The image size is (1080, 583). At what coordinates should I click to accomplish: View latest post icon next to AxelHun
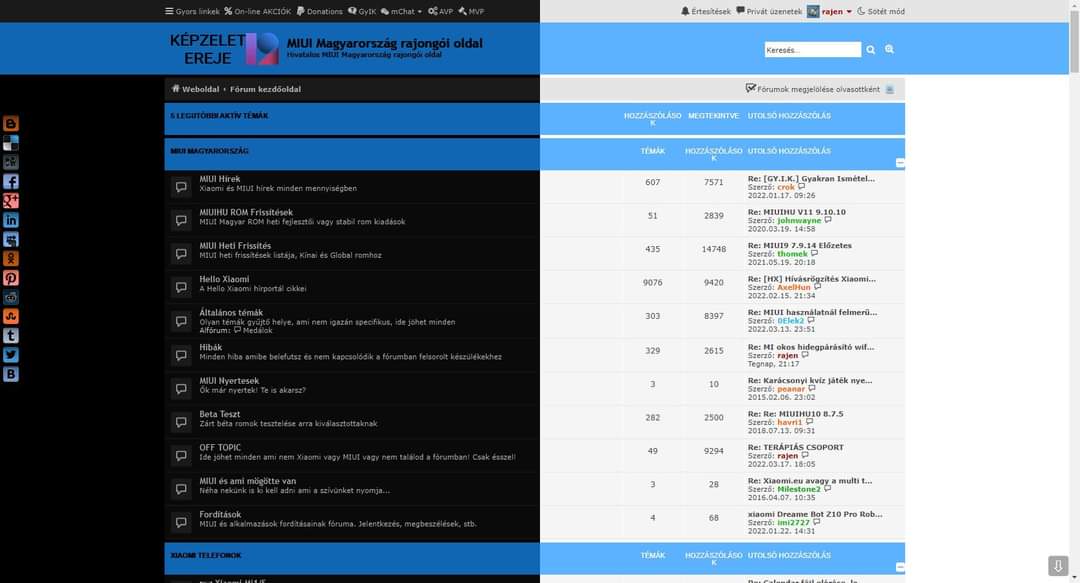(x=817, y=287)
